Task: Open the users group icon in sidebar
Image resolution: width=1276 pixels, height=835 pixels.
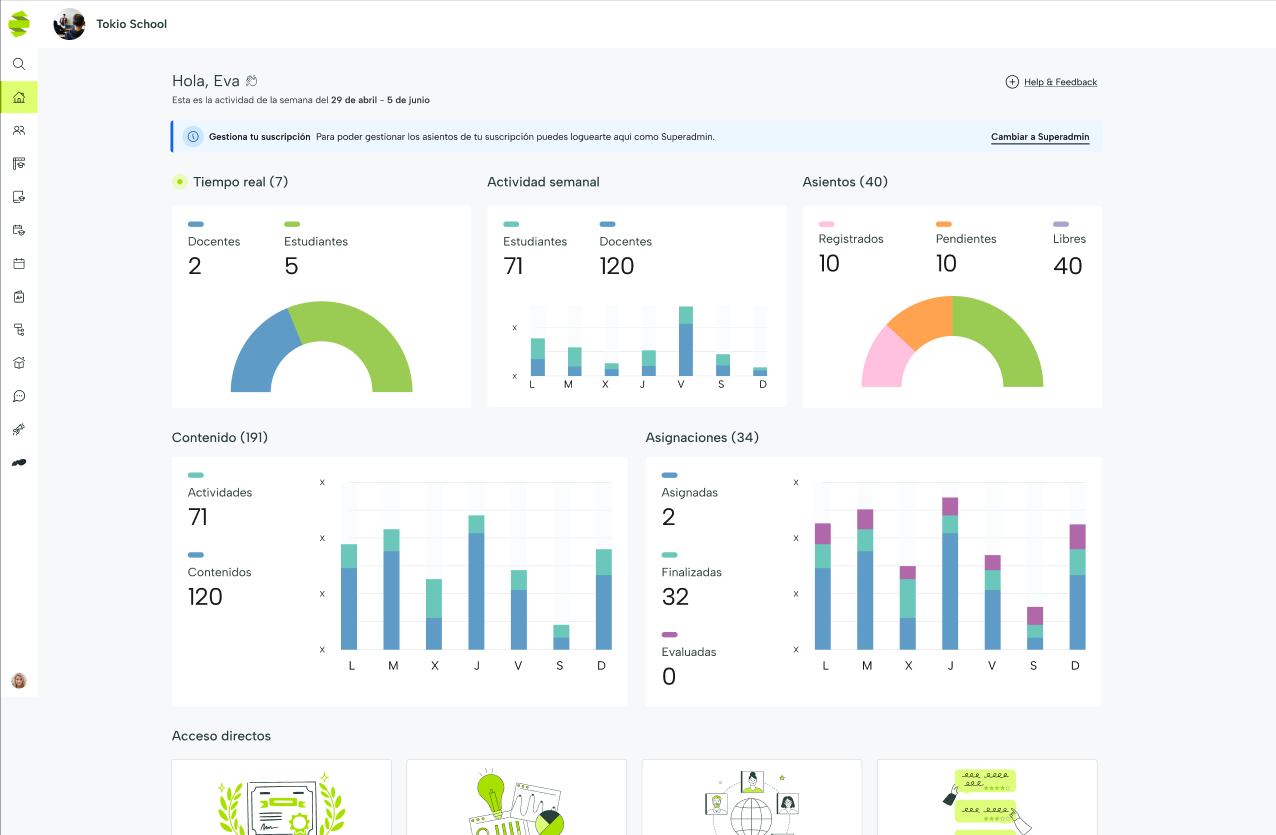Action: [19, 130]
